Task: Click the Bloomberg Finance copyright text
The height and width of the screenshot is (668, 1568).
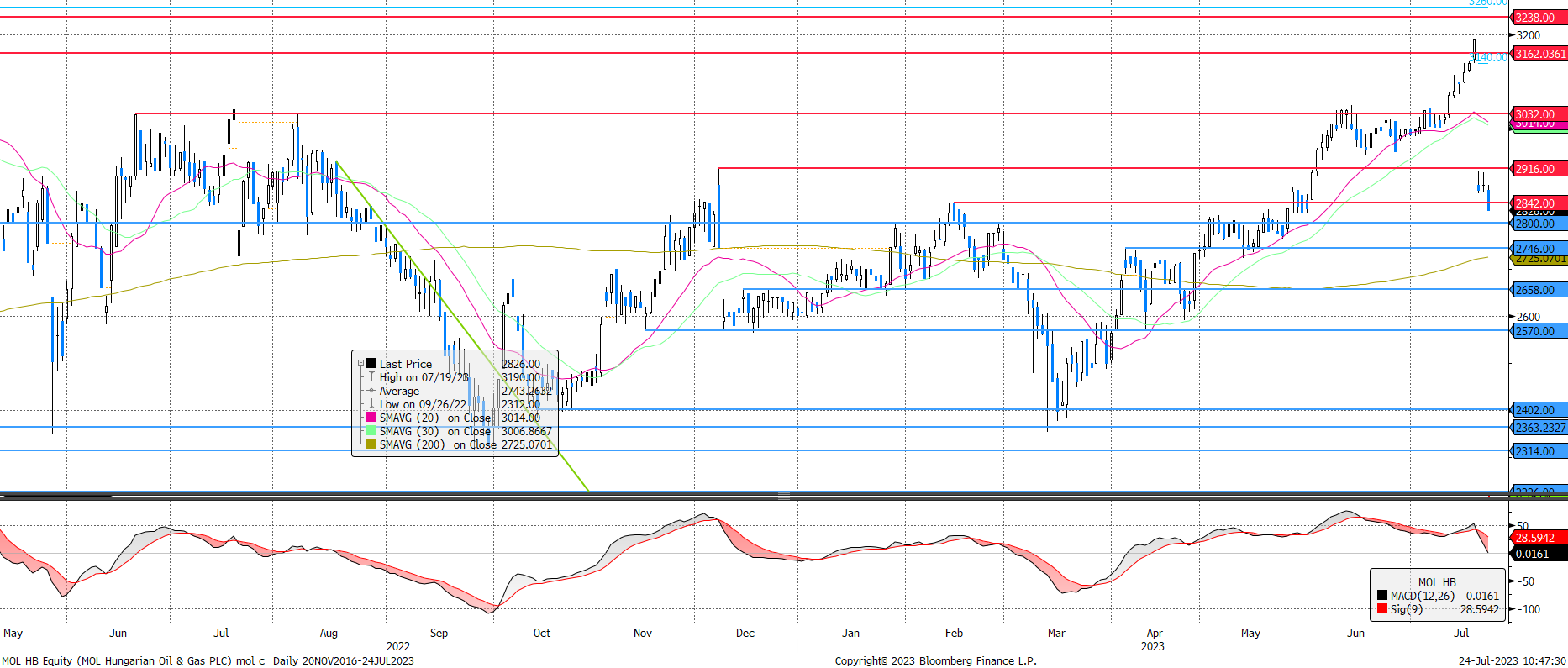Action: pyautogui.click(x=936, y=660)
